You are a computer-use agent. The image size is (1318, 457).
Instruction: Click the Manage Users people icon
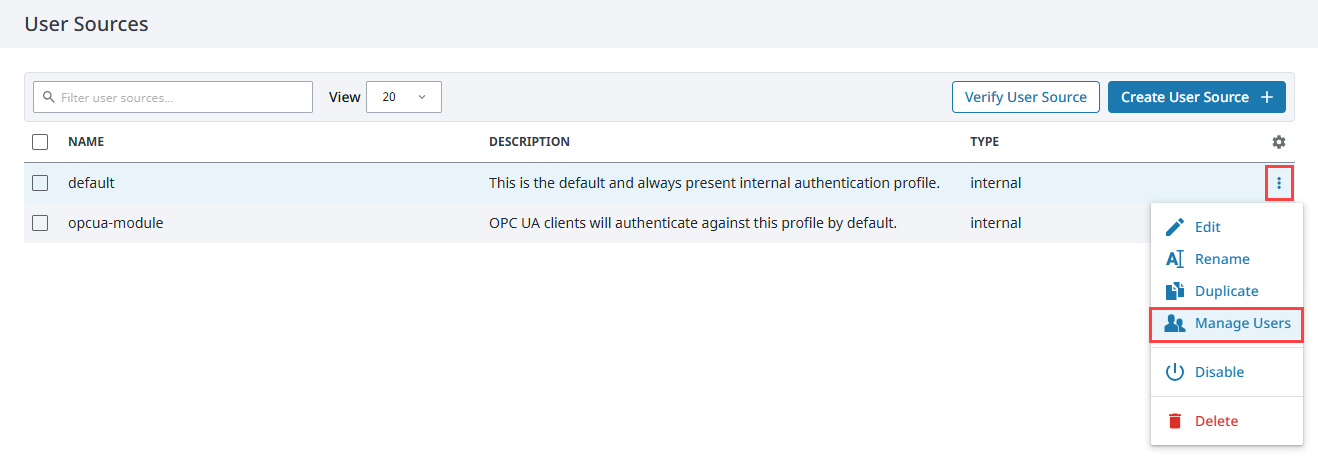1175,323
